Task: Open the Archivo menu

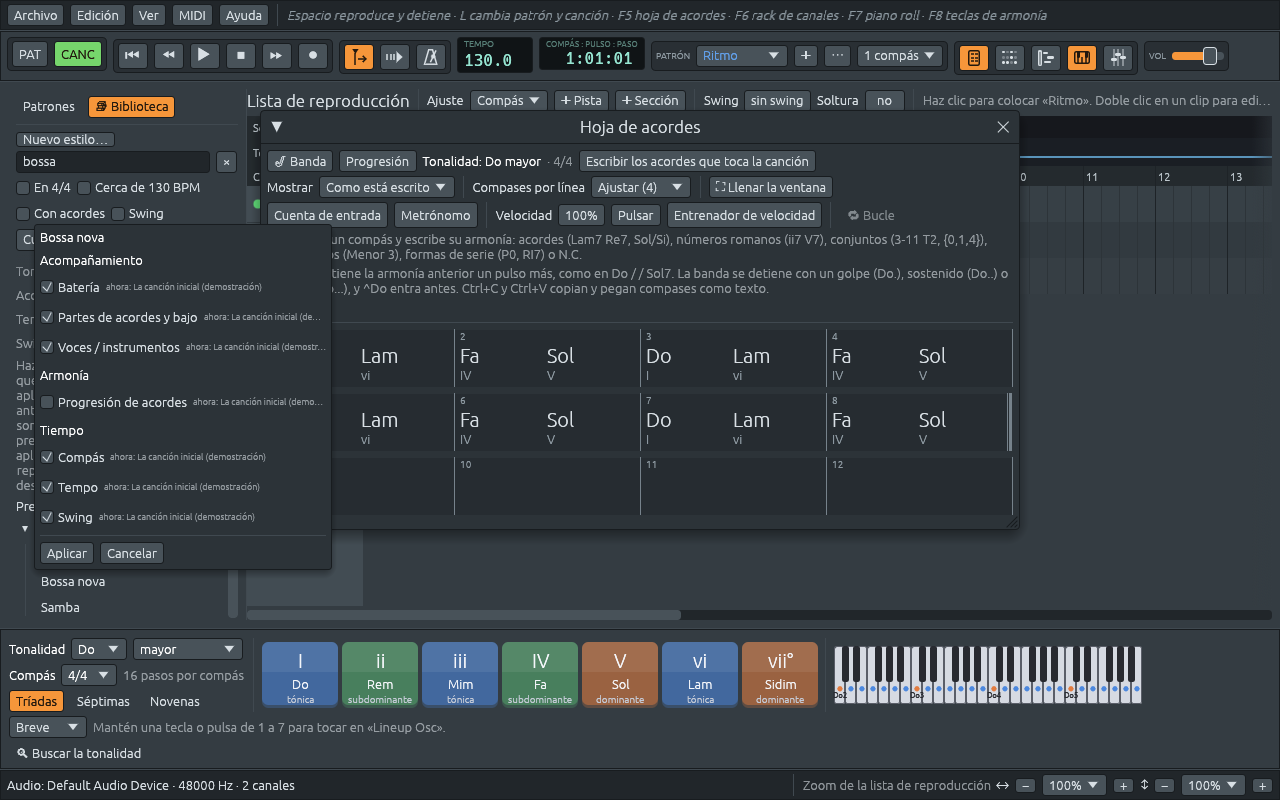Action: coord(35,15)
